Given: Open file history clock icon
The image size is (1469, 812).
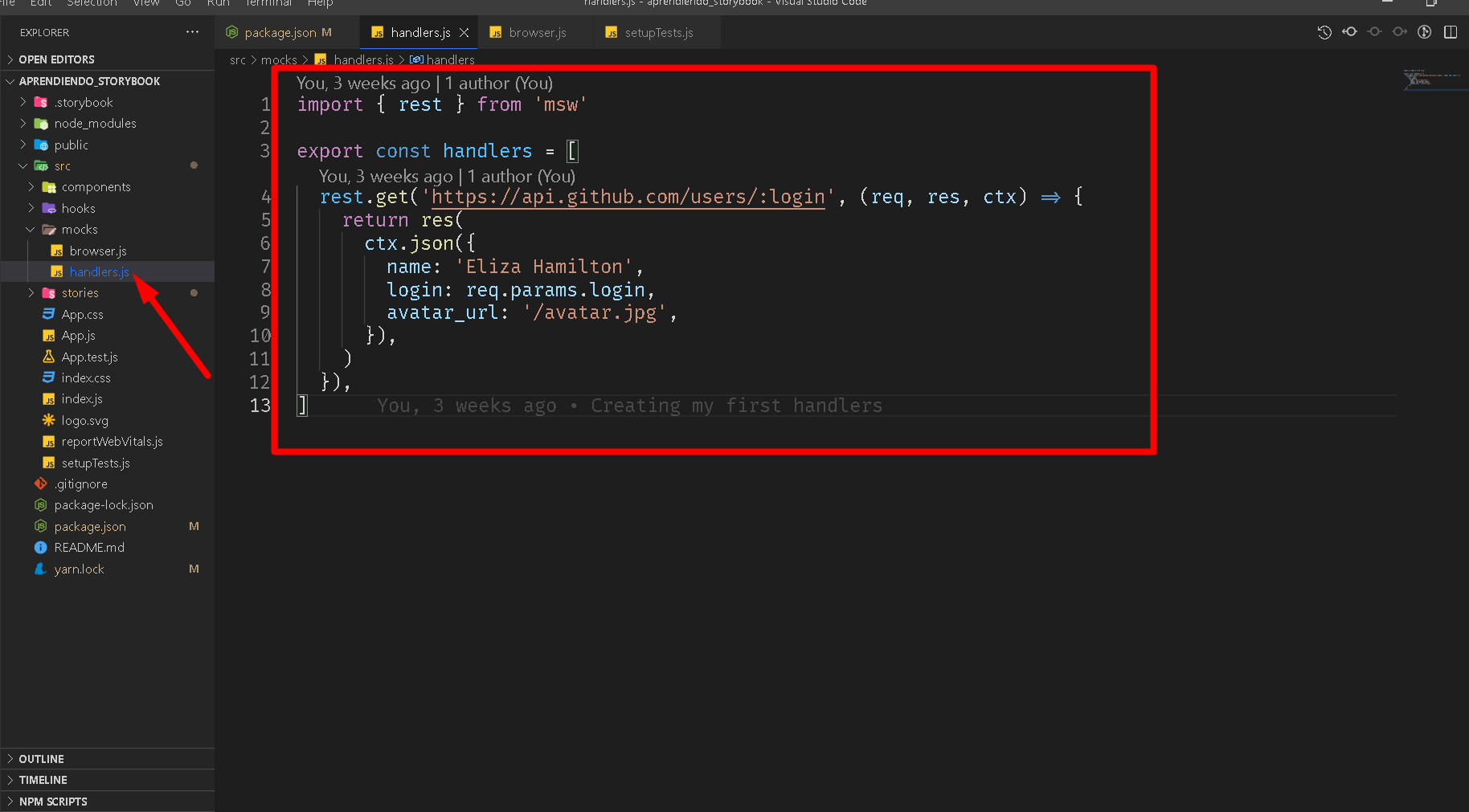Looking at the screenshot, I should pyautogui.click(x=1324, y=32).
